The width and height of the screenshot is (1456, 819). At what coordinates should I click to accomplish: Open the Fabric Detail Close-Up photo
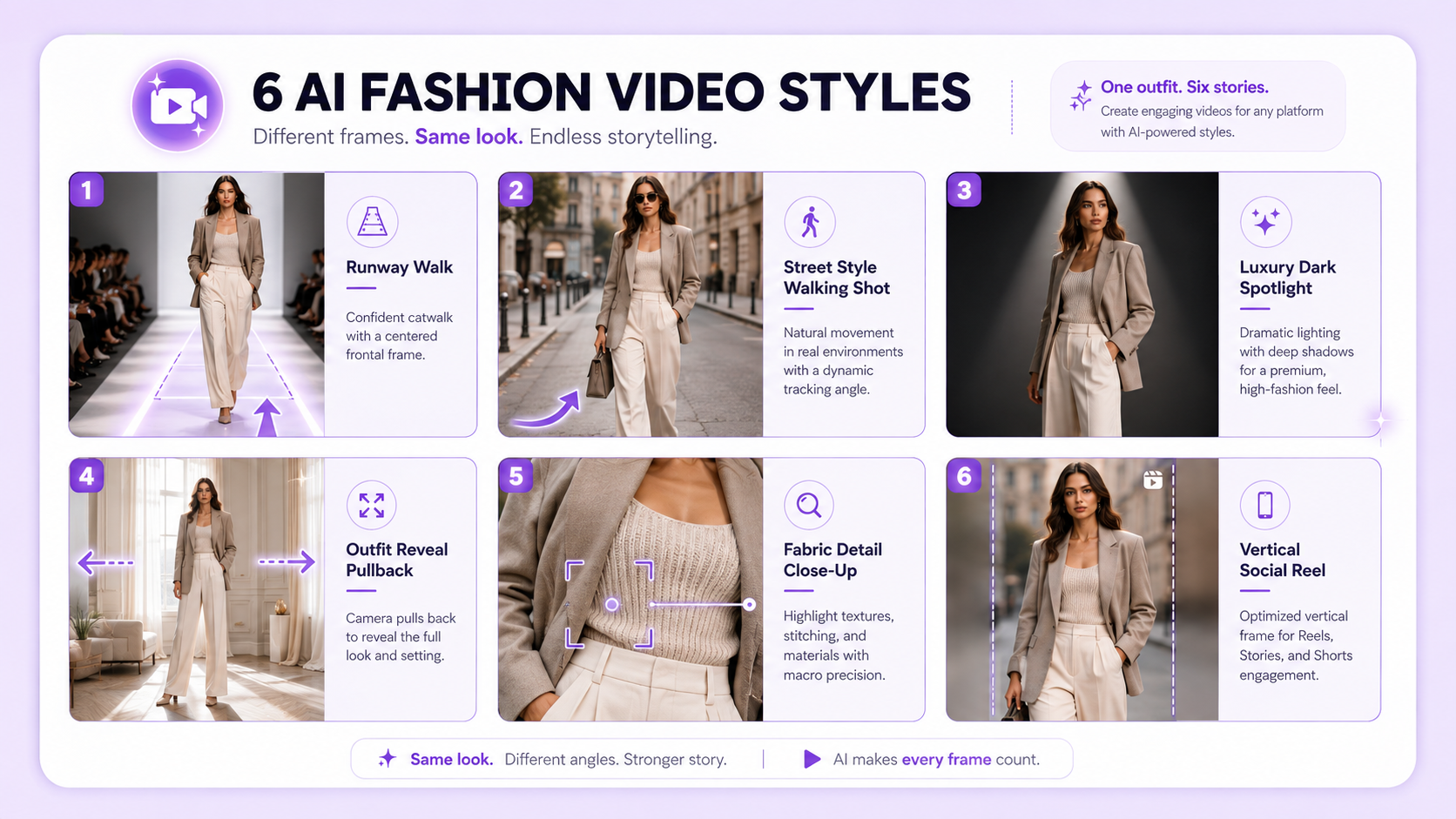click(x=630, y=589)
